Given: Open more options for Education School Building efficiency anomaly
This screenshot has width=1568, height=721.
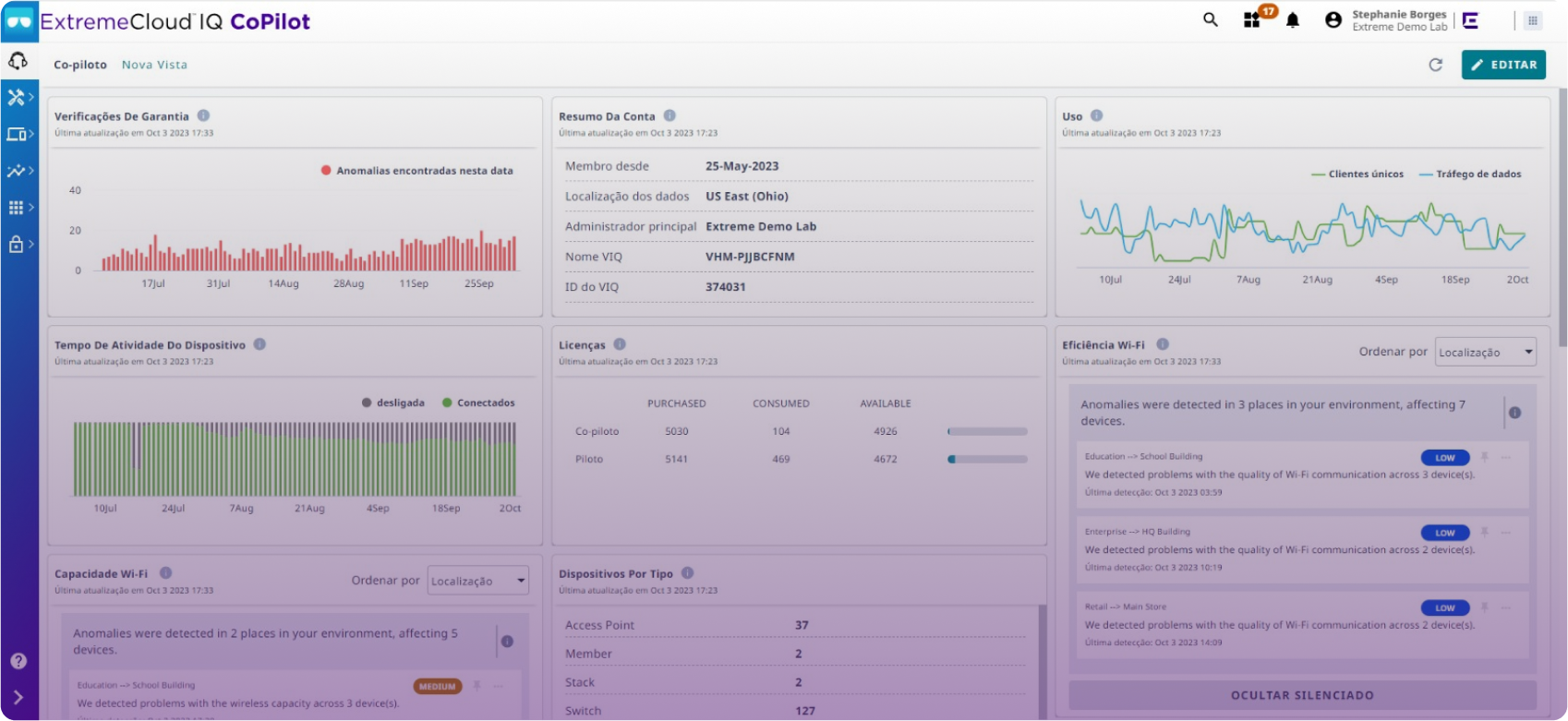Looking at the screenshot, I should point(1505,457).
